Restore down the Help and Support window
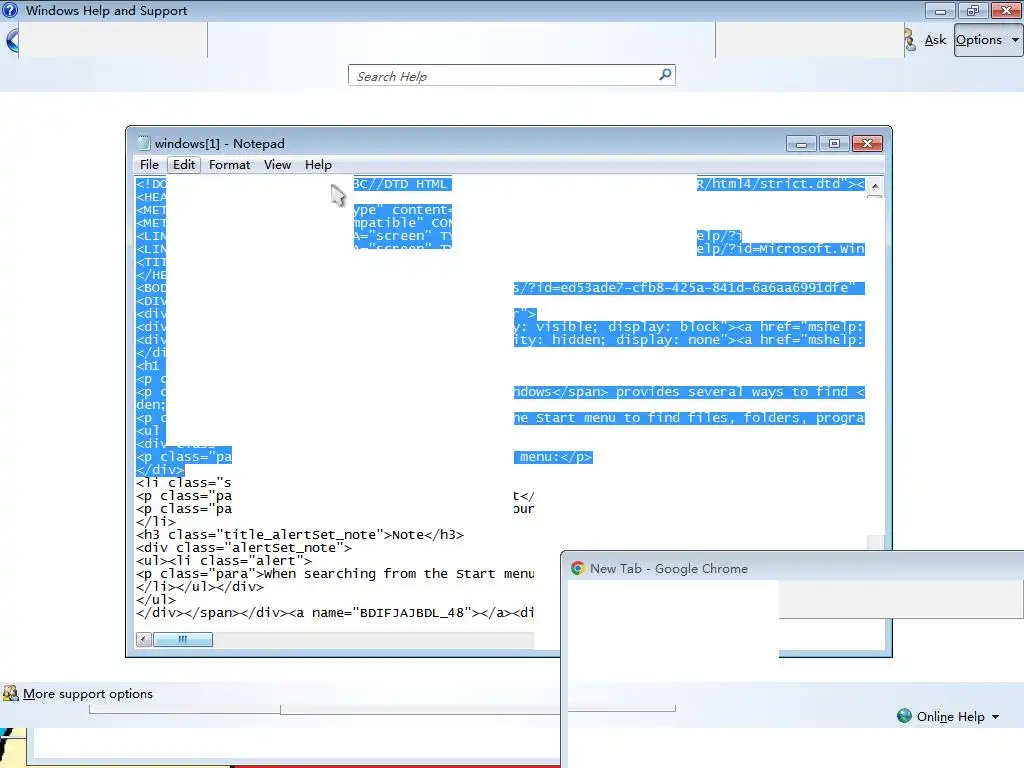Viewport: 1024px width, 768px height. click(x=973, y=10)
